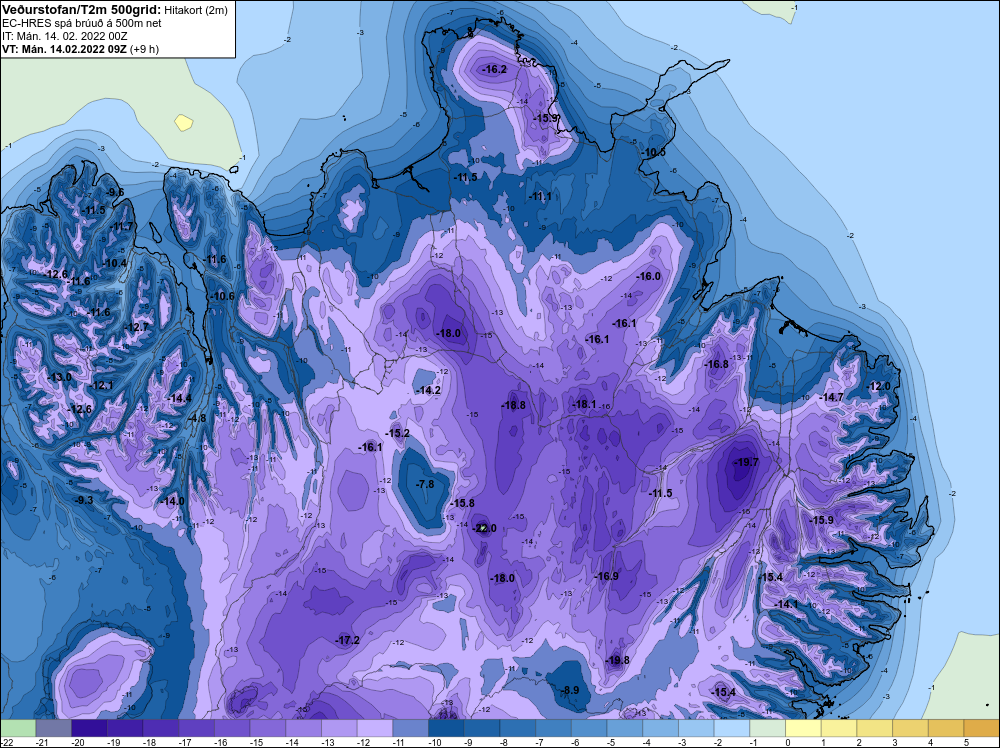1000x748 pixels.
Task: Pick the legend swatch above the -11 label
Action: (411, 728)
